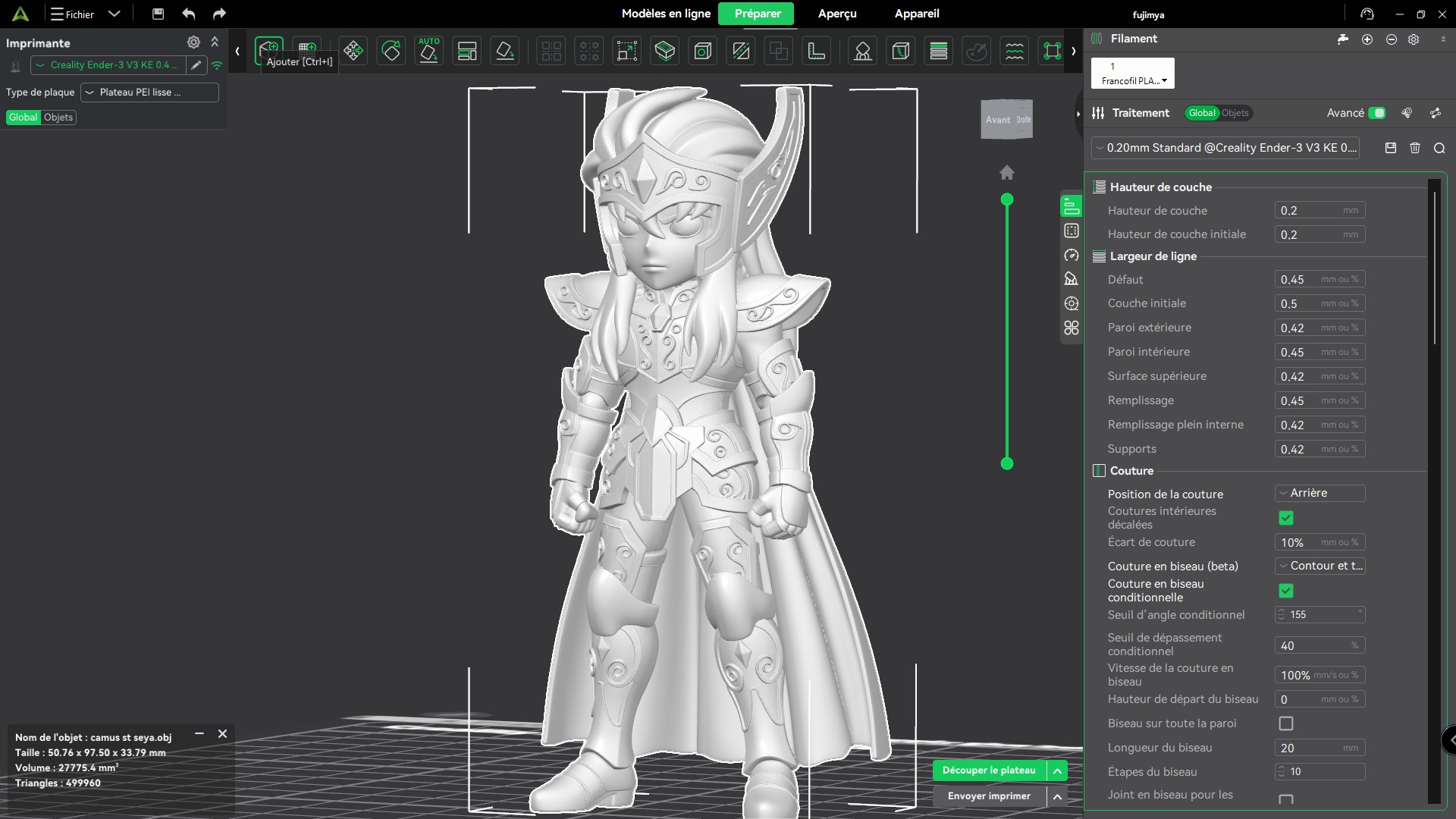This screenshot has width=1456, height=819.
Task: Redo the action with redo arrow
Action: pyautogui.click(x=219, y=14)
